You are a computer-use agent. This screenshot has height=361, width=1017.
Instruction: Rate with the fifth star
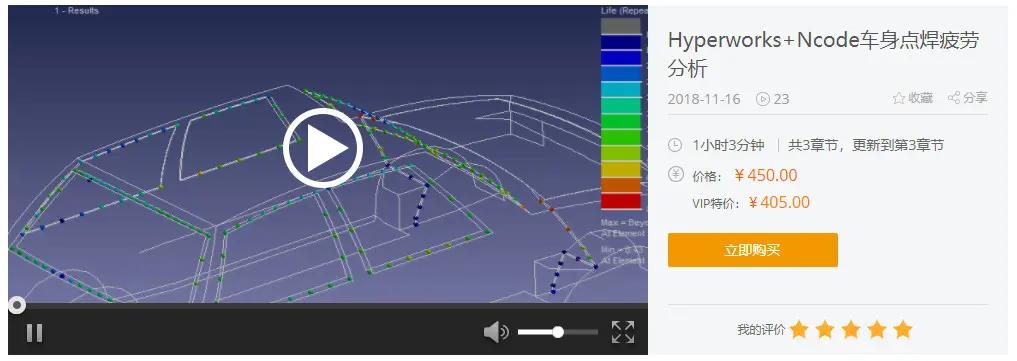(x=903, y=329)
